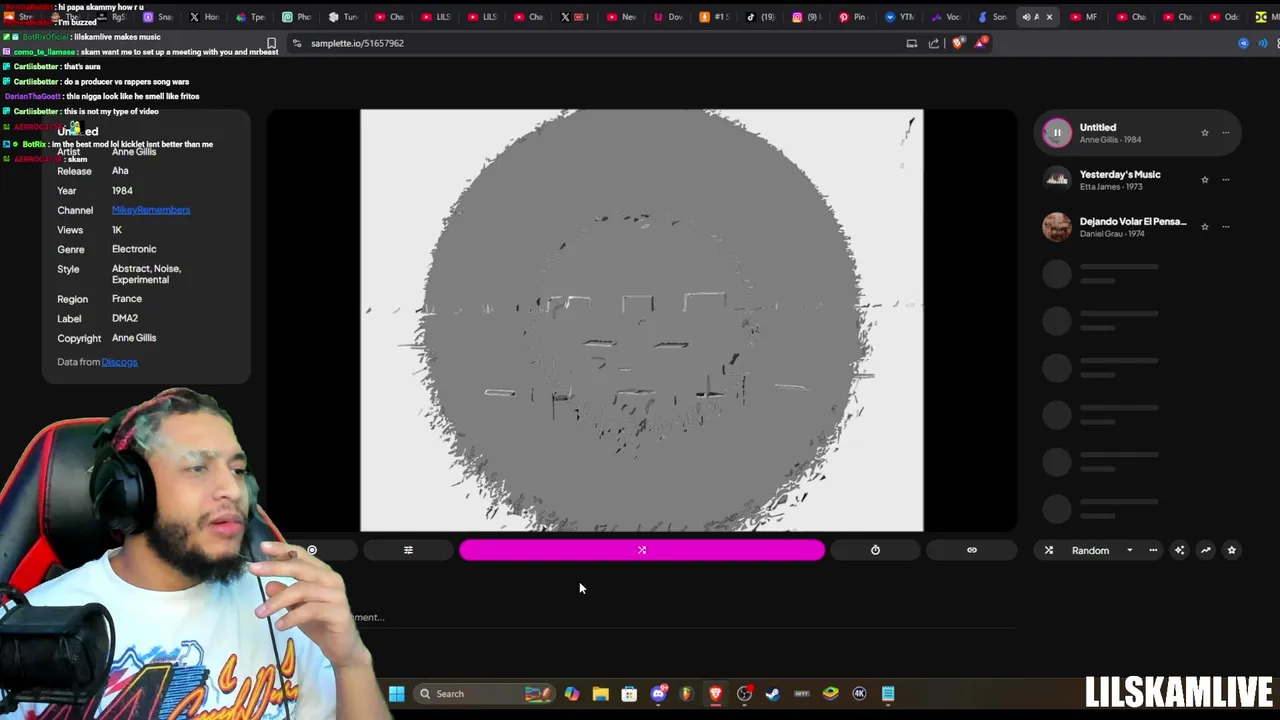Open the MikeyRemembers channel link

click(x=151, y=210)
